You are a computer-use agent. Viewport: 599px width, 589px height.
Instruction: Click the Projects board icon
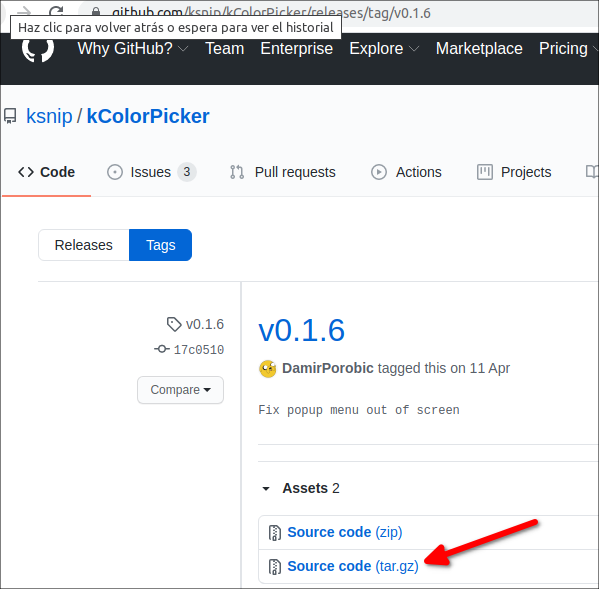coord(484,172)
